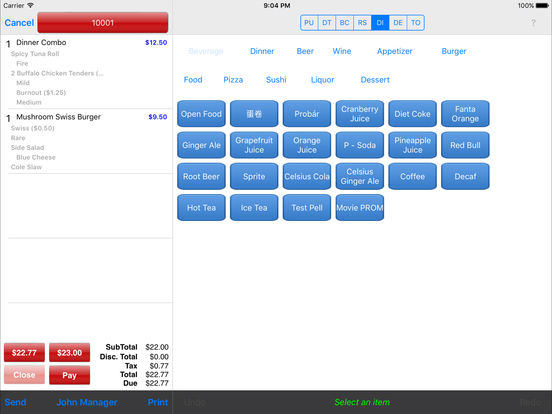Tap the Pay button

[69, 375]
